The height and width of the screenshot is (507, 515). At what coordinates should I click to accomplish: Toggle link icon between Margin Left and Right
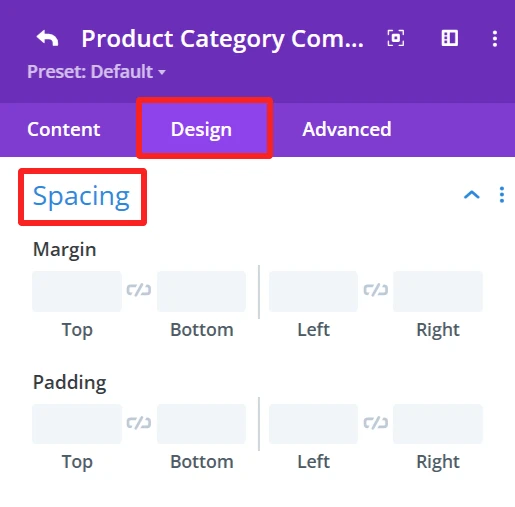[376, 290]
